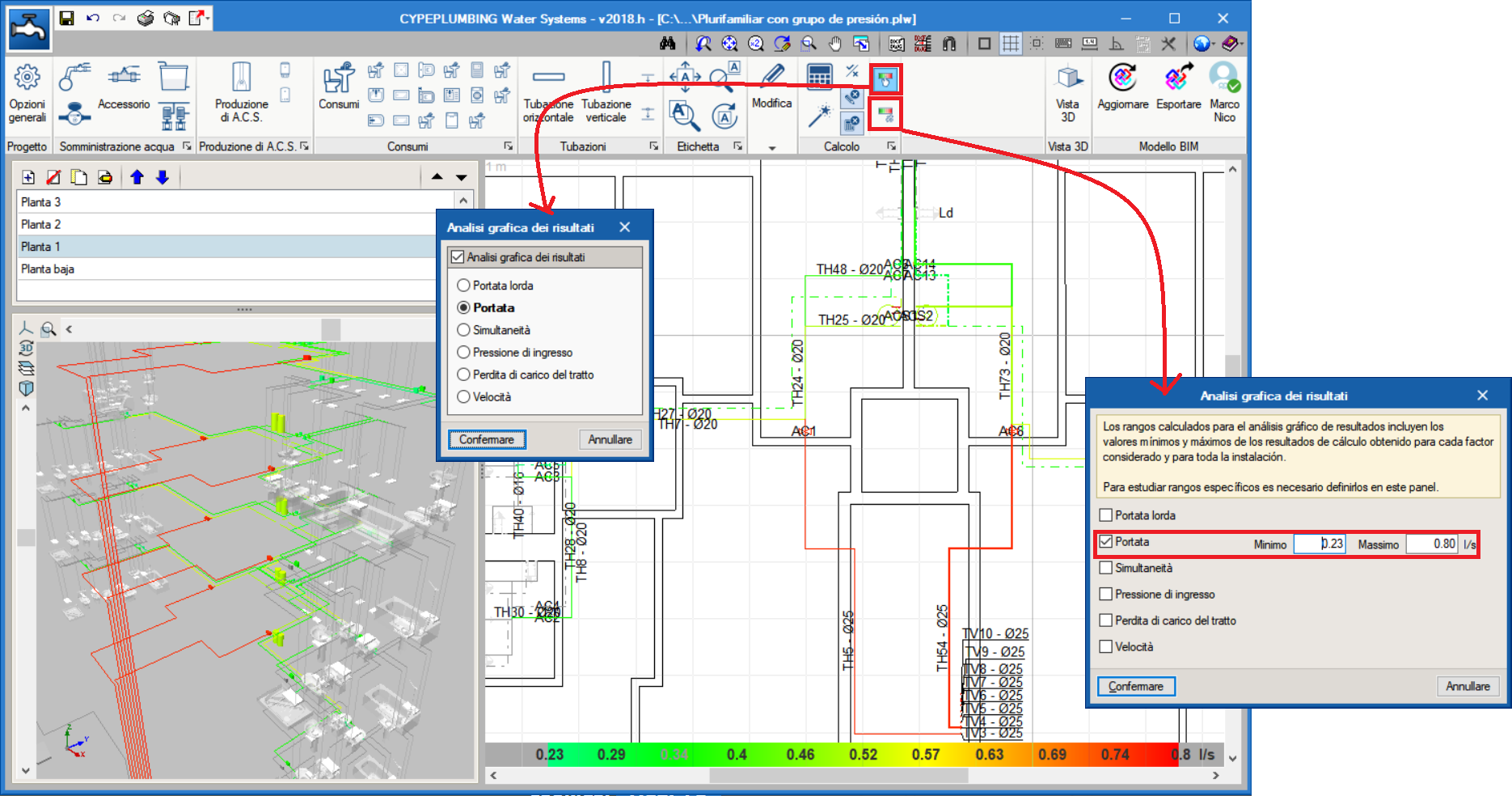Image resolution: width=1512 pixels, height=796 pixels.
Task: Expand Somministrazione acqua group launcher
Action: click(187, 146)
